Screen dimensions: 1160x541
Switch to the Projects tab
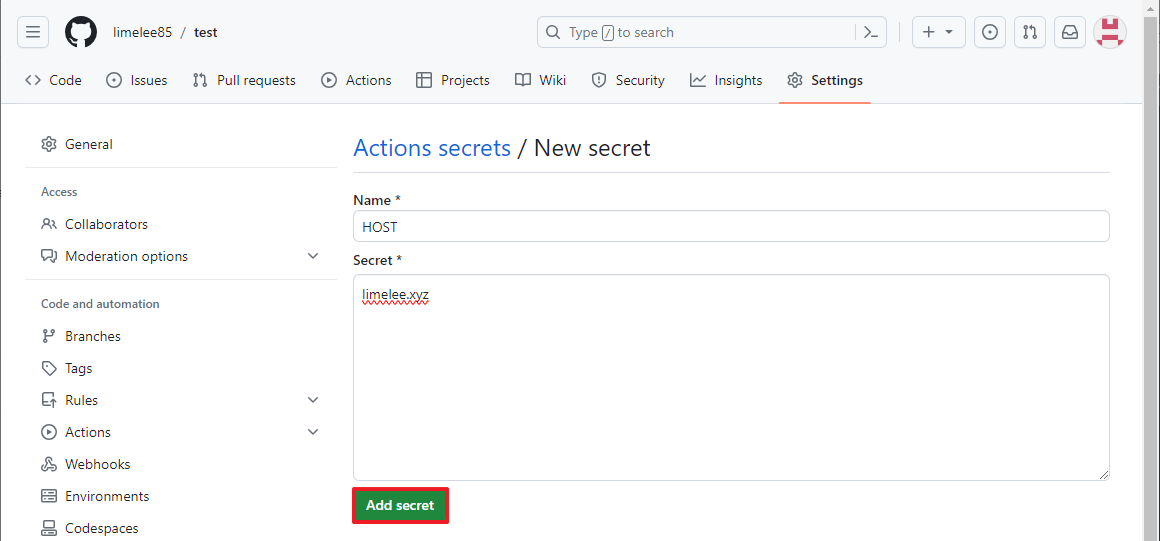point(453,80)
